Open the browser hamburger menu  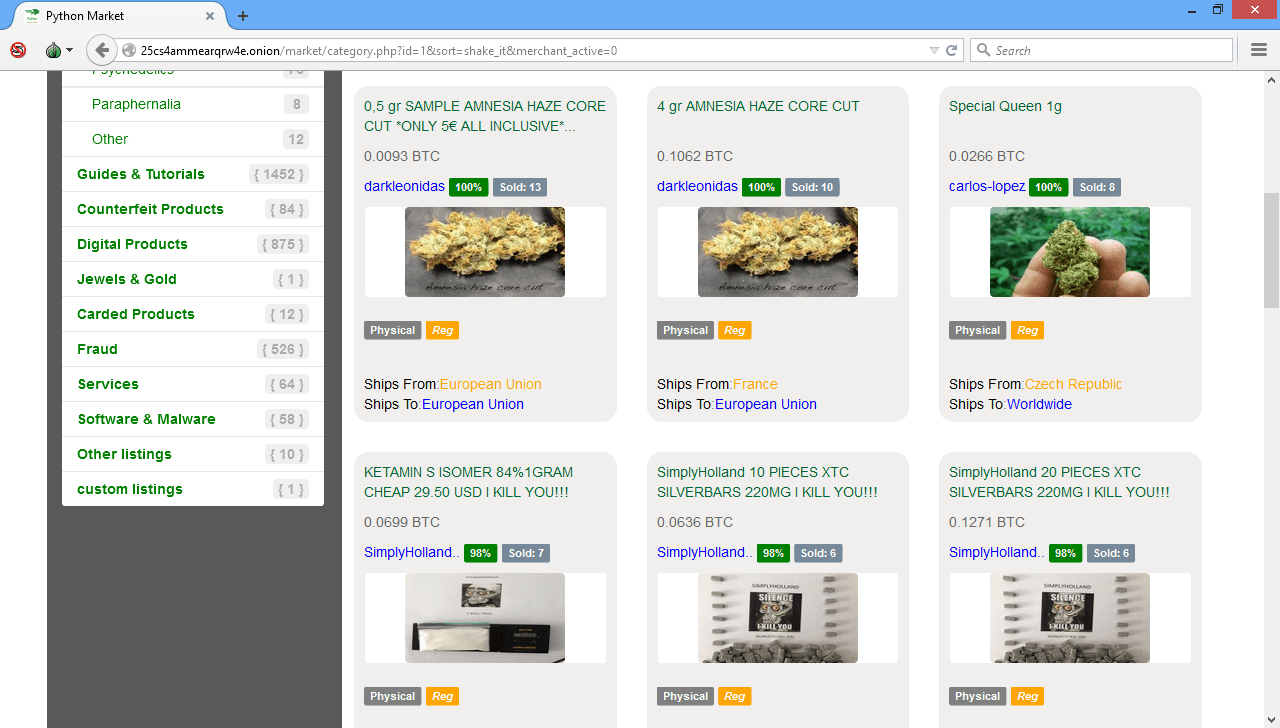coord(1259,50)
